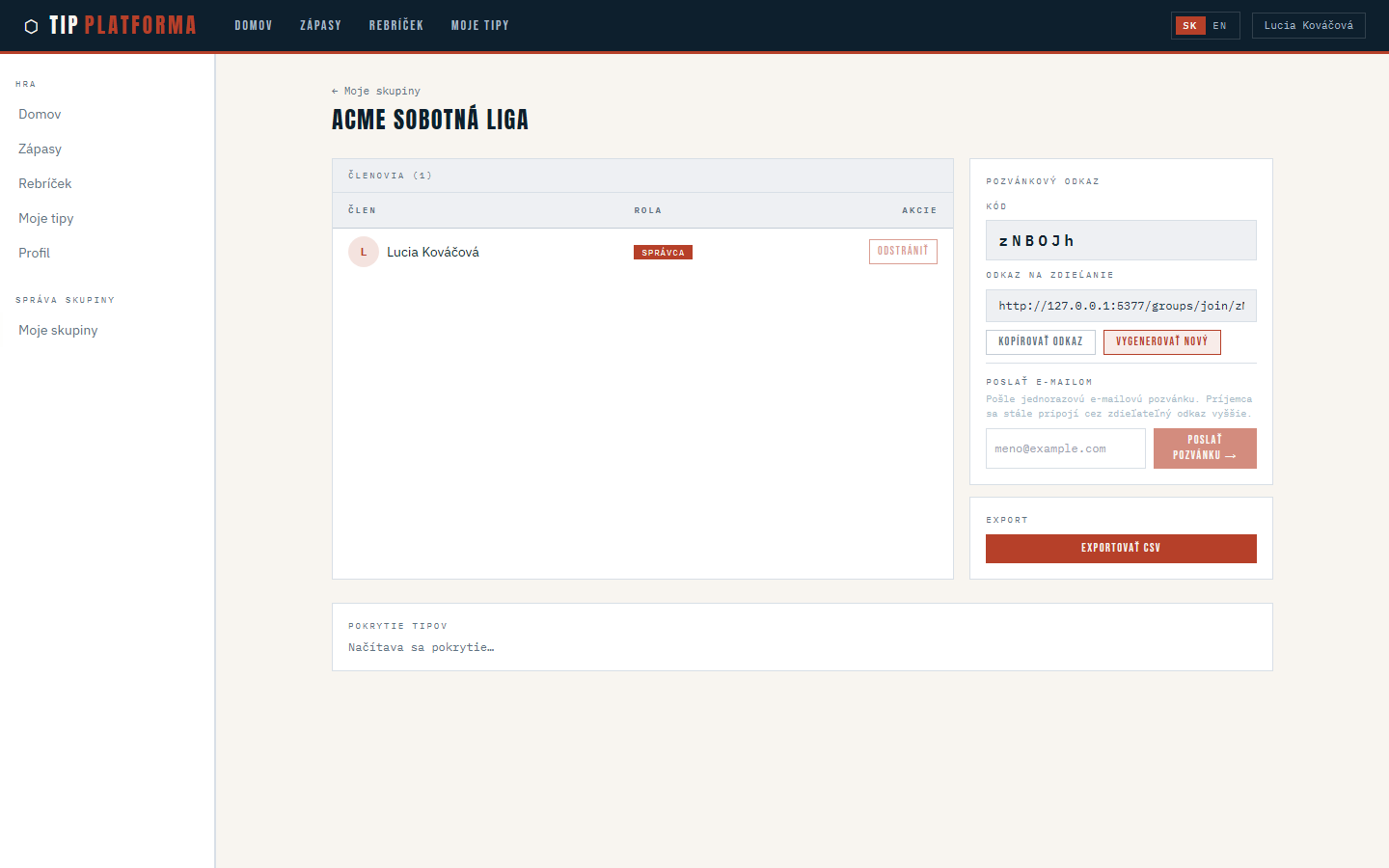Open Rebríček in the top navigation
1389x868 pixels.
[x=396, y=26]
